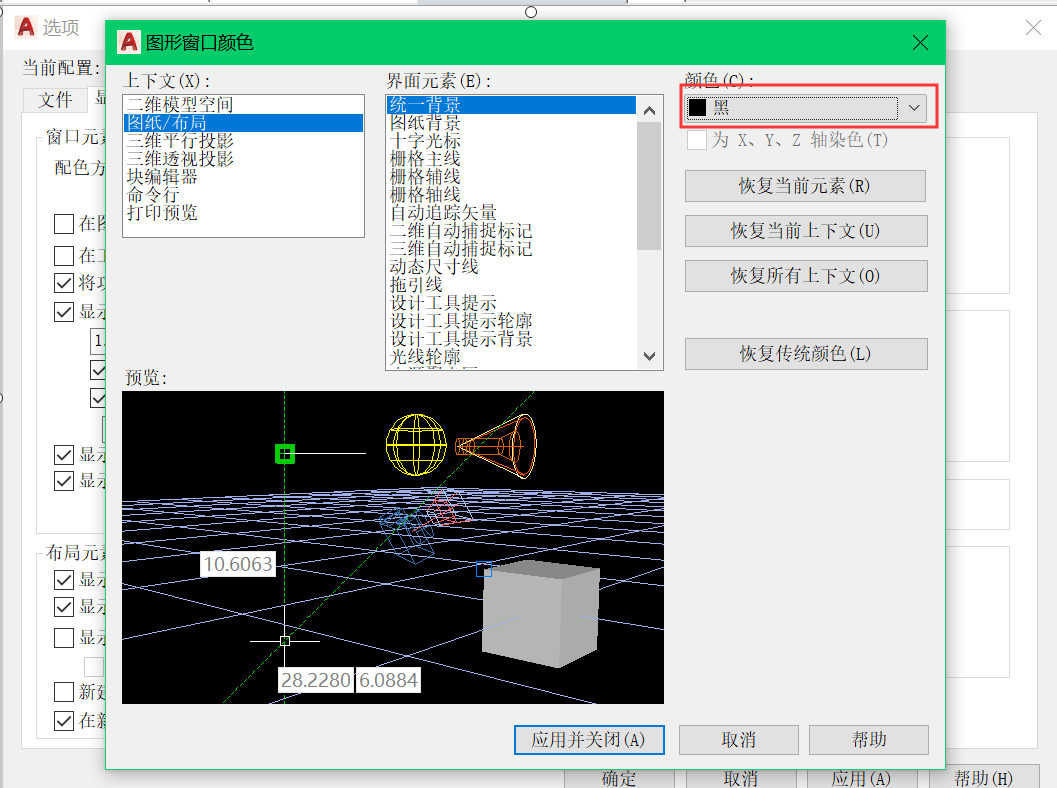Select 栅格主线 interface element
1057x788 pixels.
[x=512, y=158]
